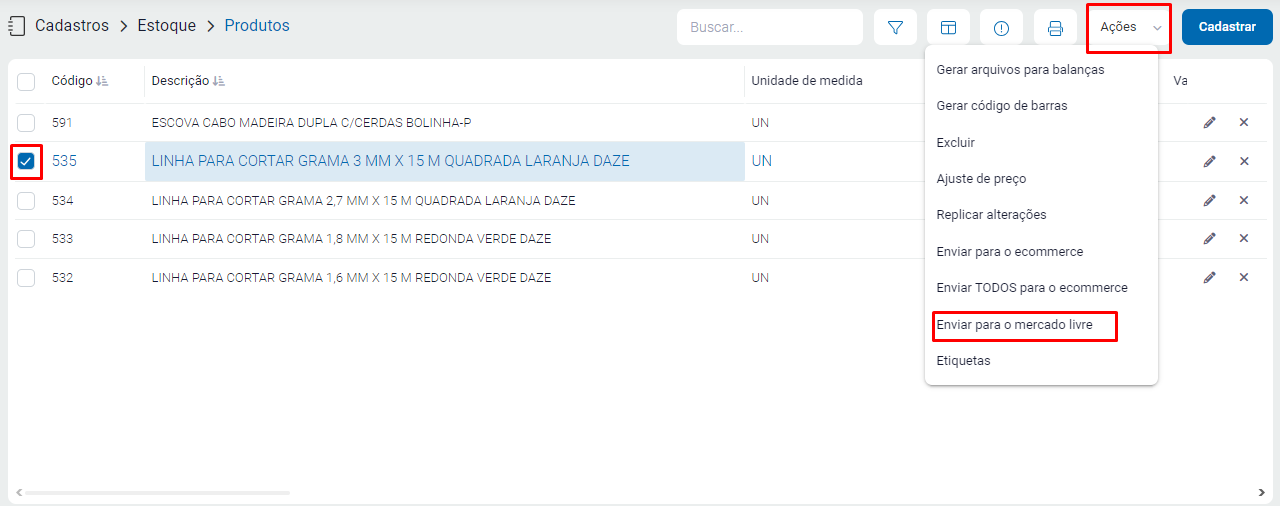Sort by Descrição column arrow

point(219,81)
